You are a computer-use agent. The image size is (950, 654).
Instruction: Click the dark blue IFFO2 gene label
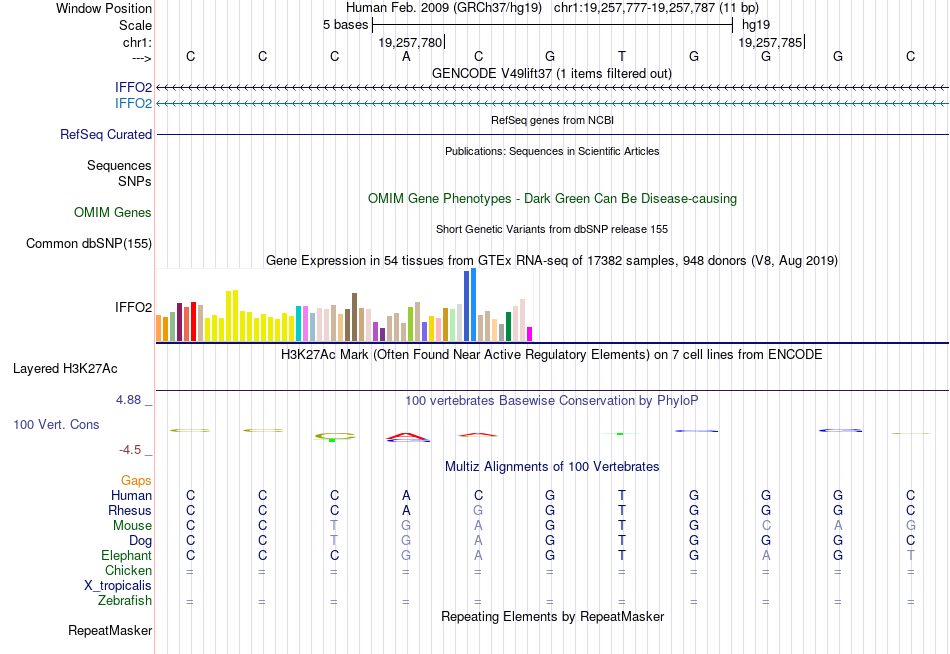click(133, 87)
